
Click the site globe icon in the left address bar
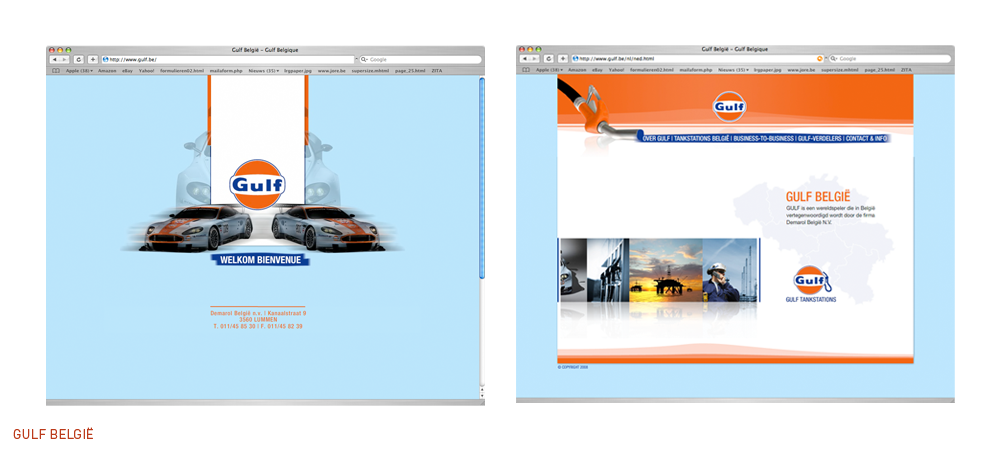(105, 59)
